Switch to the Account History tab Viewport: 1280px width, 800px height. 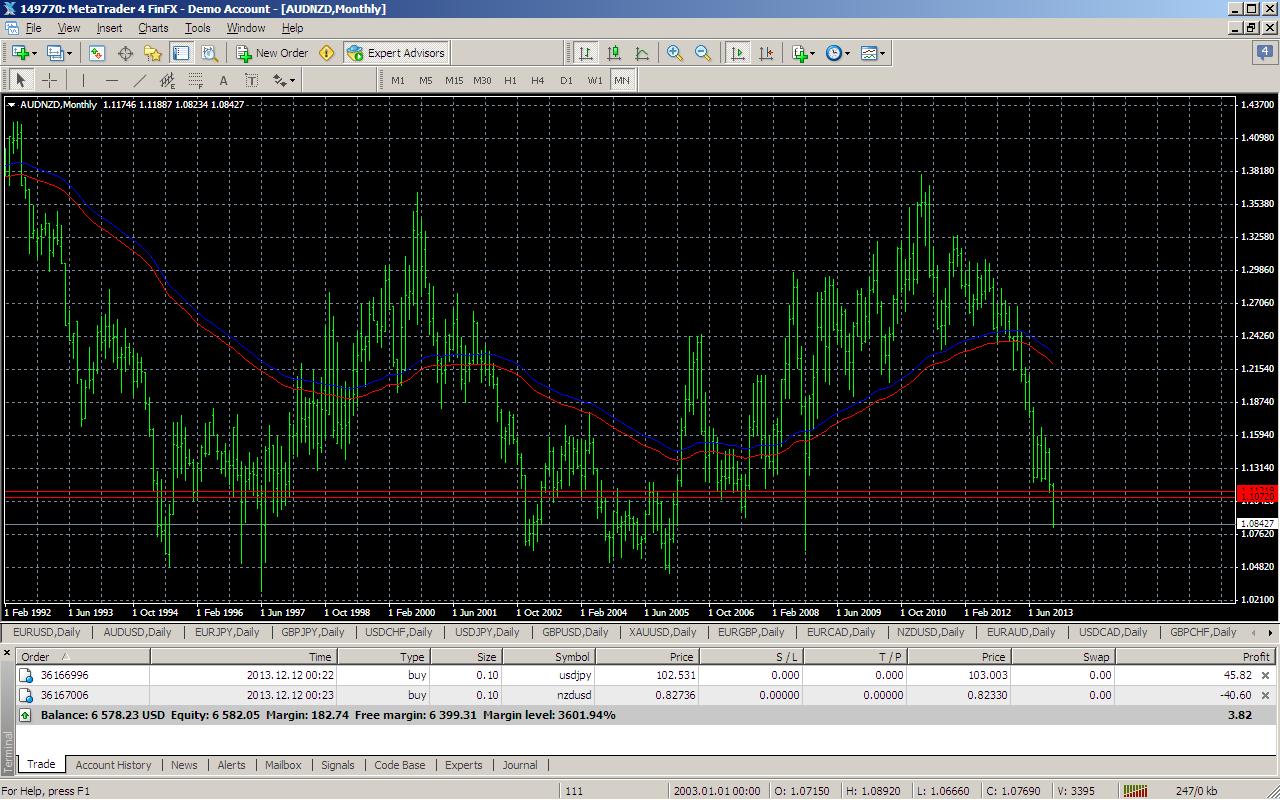[x=113, y=765]
